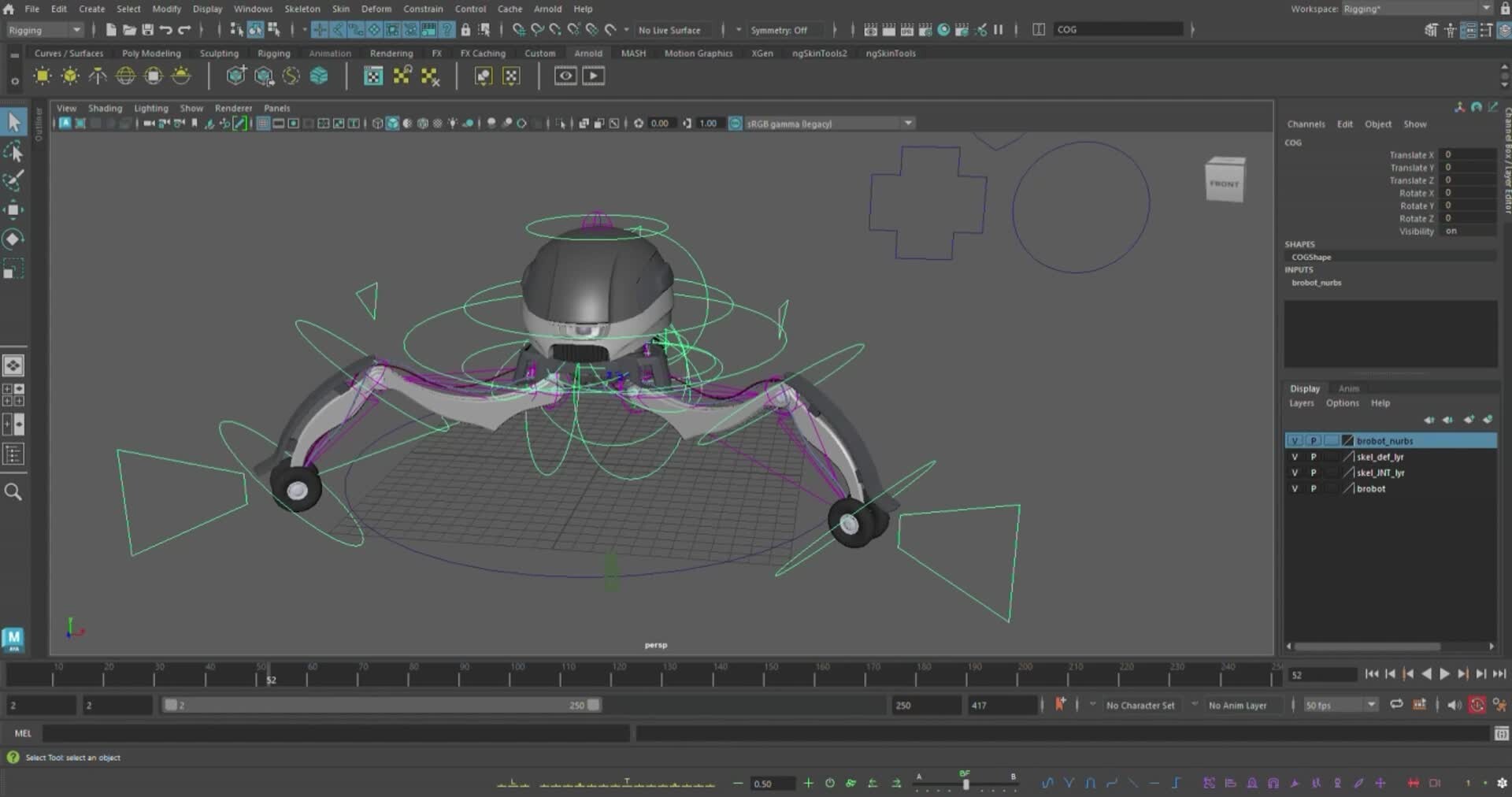Select the Select Tool in the left toolbar
The image size is (1512, 797).
(14, 122)
